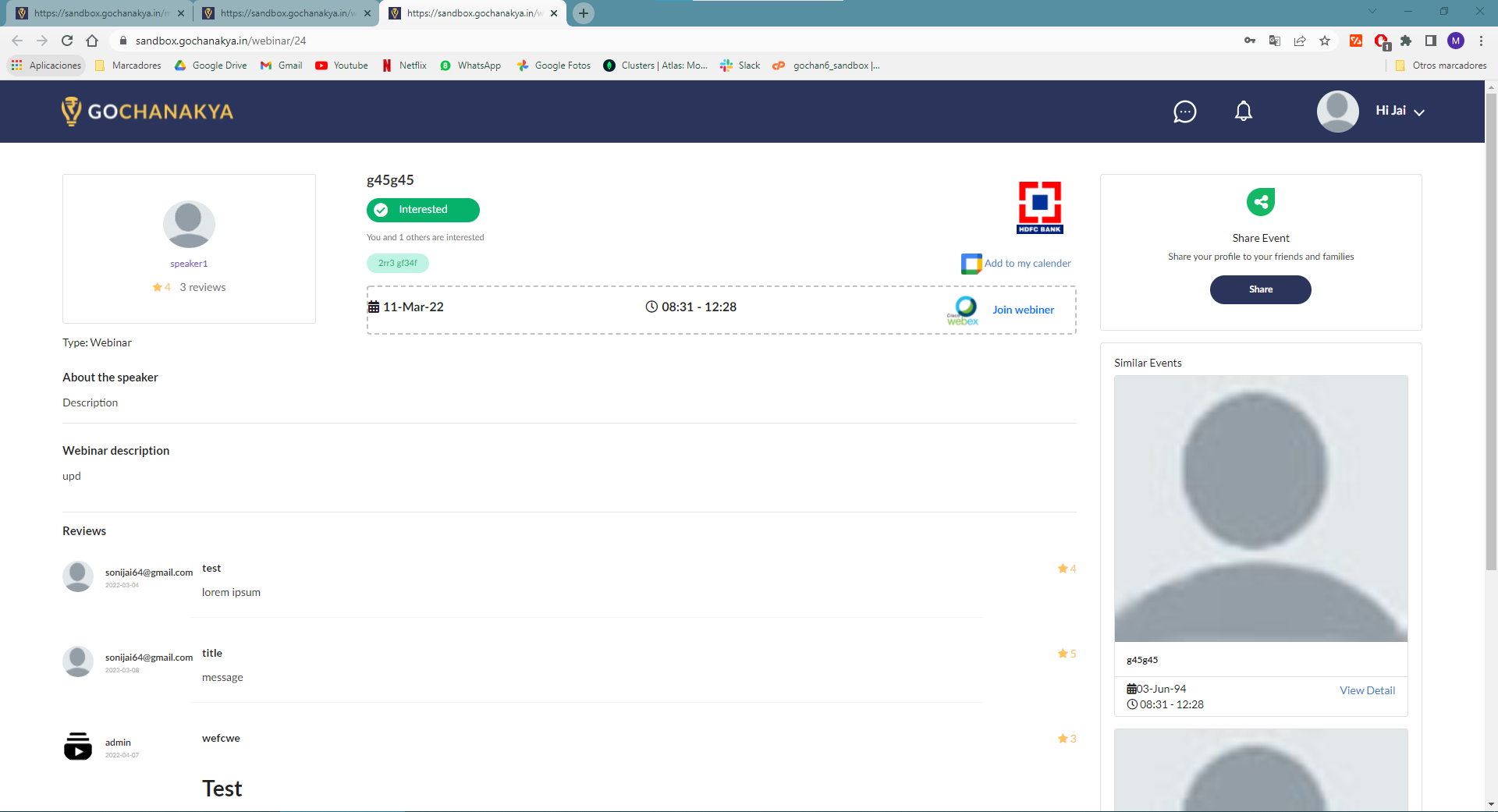This screenshot has width=1498, height=812.
Task: Click avatar of 'title' review author
Action: [78, 661]
